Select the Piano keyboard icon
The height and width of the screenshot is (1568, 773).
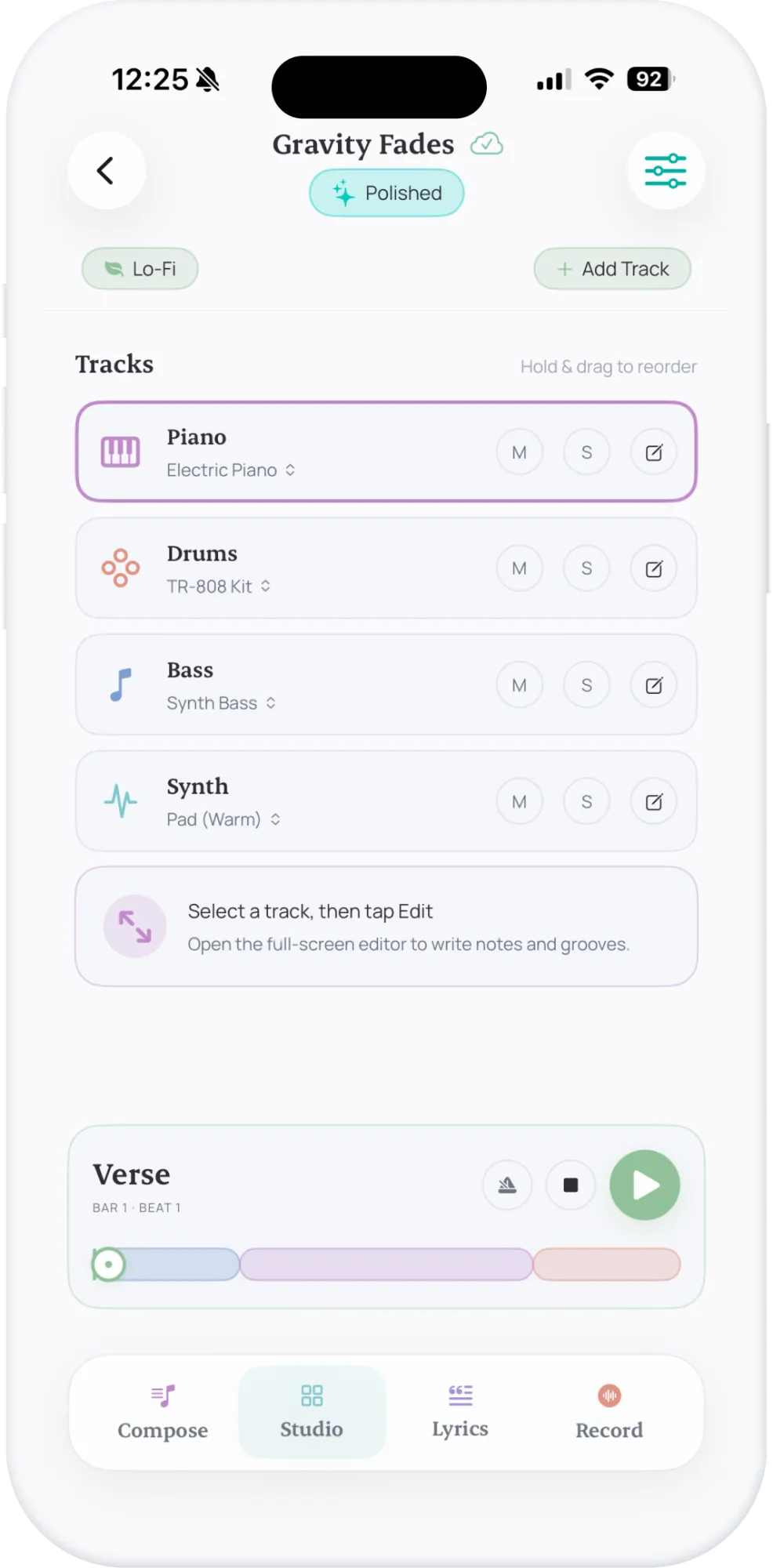[120, 452]
